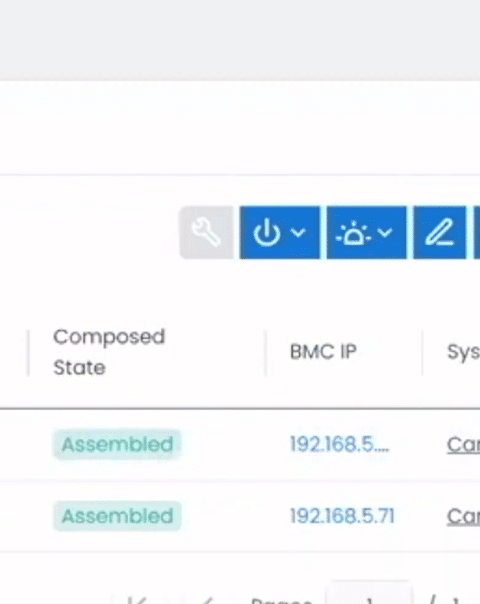480x604 pixels.
Task: Click the pencil edit button
Action: (x=440, y=233)
